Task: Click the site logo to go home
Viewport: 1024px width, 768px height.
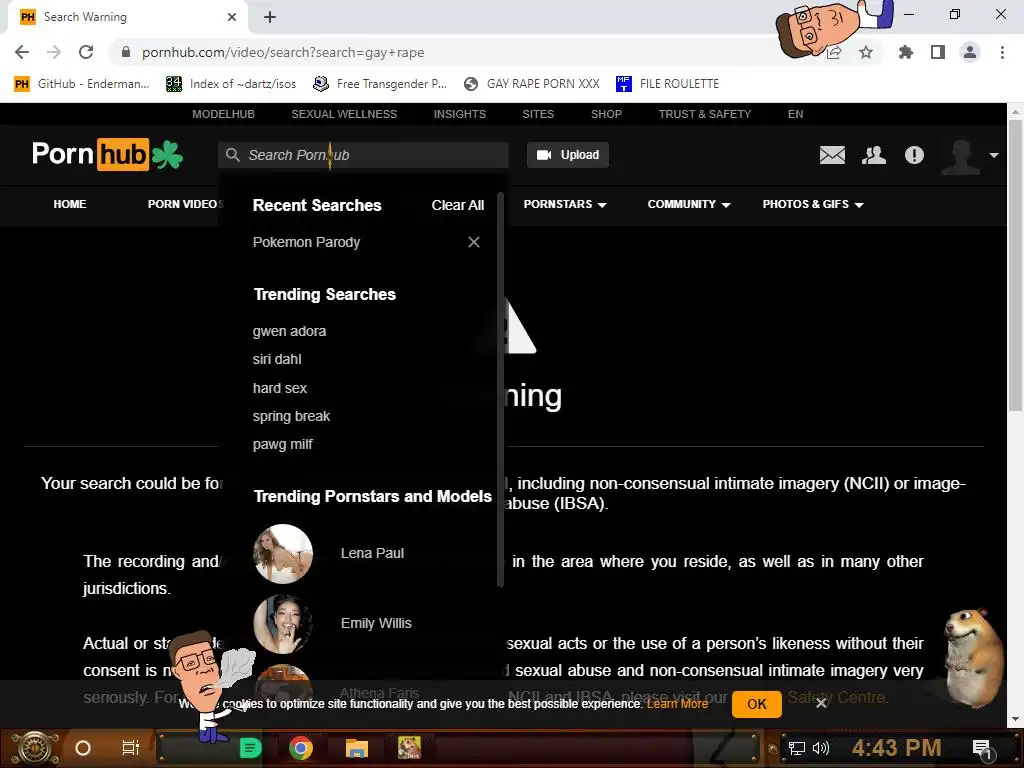Action: pyautogui.click(x=107, y=154)
